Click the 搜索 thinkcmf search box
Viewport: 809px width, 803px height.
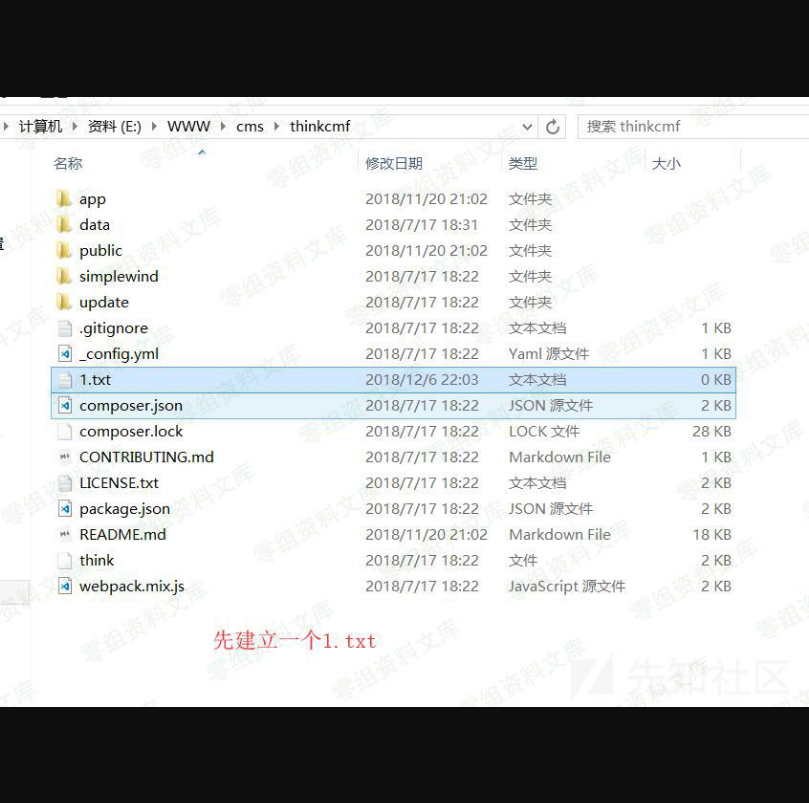[x=690, y=127]
